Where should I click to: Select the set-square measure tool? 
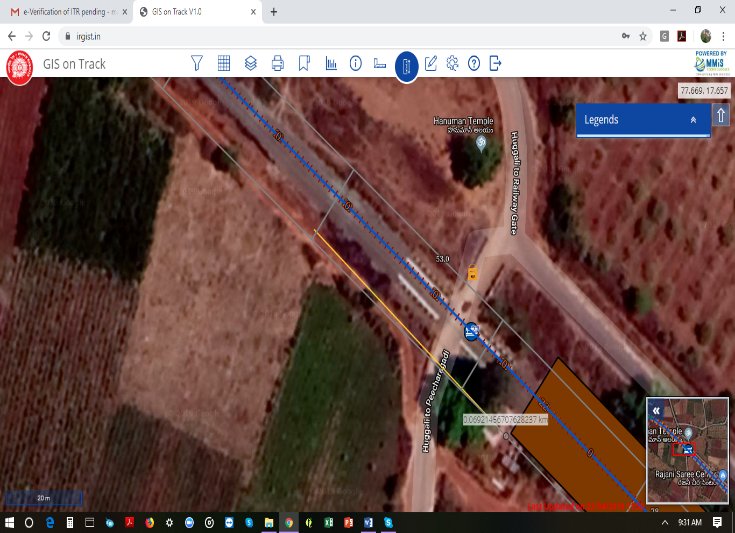(x=380, y=64)
